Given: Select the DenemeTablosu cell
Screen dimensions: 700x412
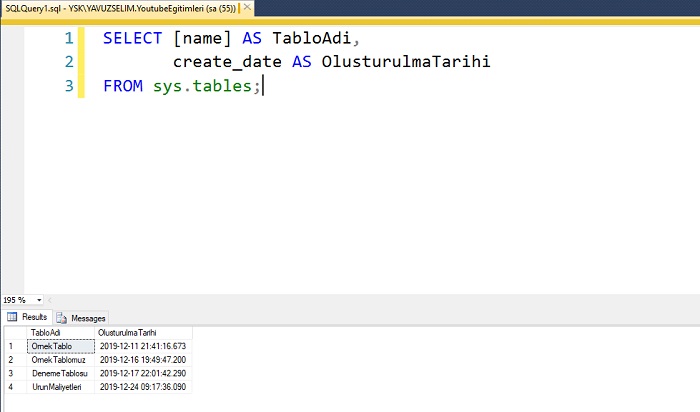Looking at the screenshot, I should (x=61, y=373).
